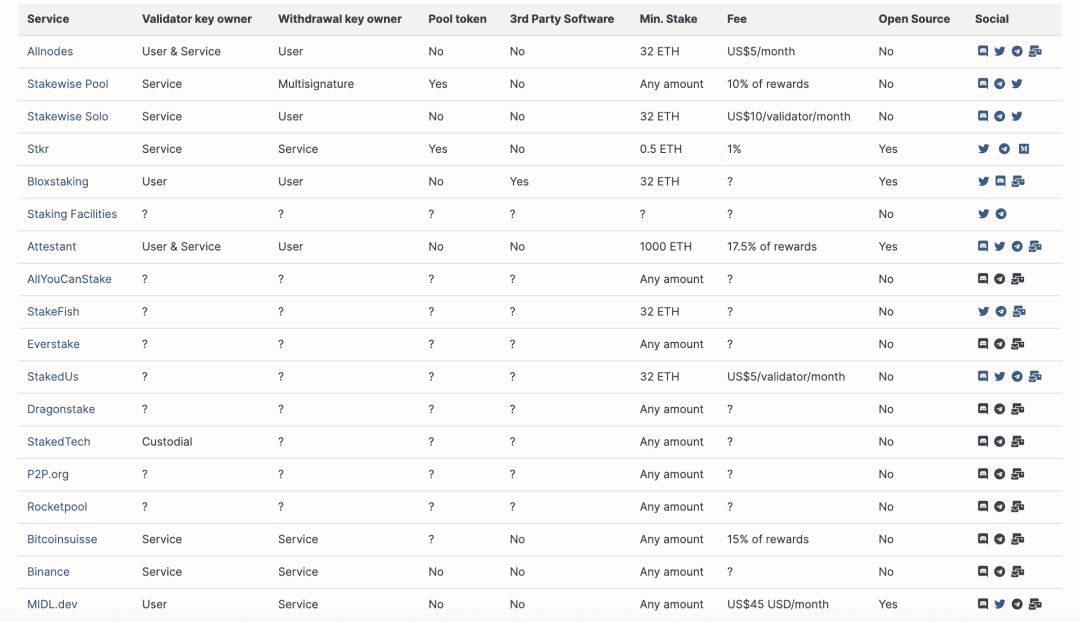Visit the StakeFish link
The height and width of the screenshot is (622, 1080).
click(53, 311)
